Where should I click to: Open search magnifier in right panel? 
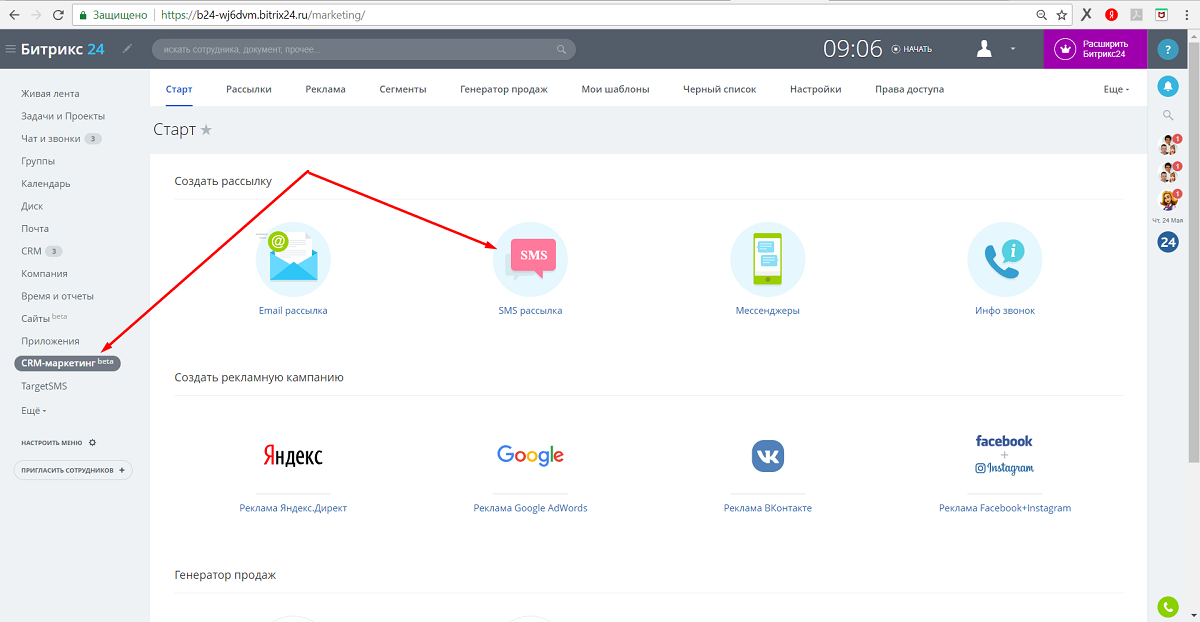[1167, 116]
